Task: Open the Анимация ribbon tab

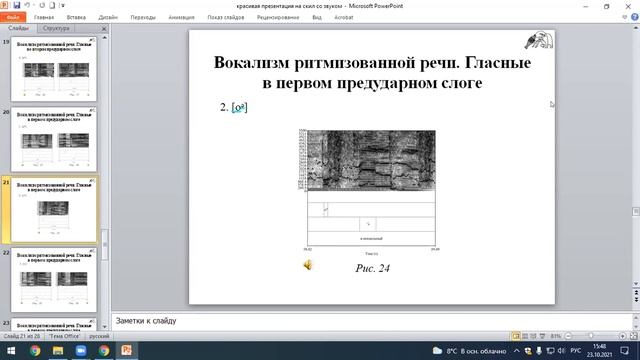Action: coord(181,18)
